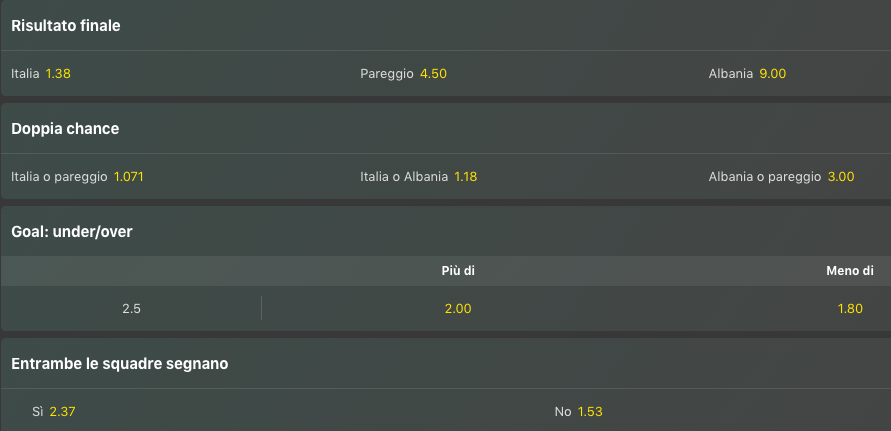
Task: Bet on Albania at 9.00
Action: pos(773,74)
